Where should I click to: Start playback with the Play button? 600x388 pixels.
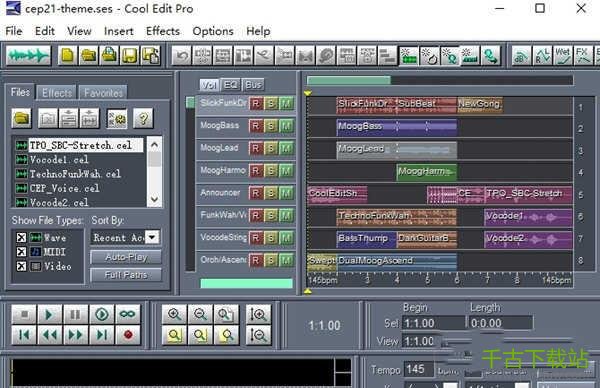click(50, 315)
